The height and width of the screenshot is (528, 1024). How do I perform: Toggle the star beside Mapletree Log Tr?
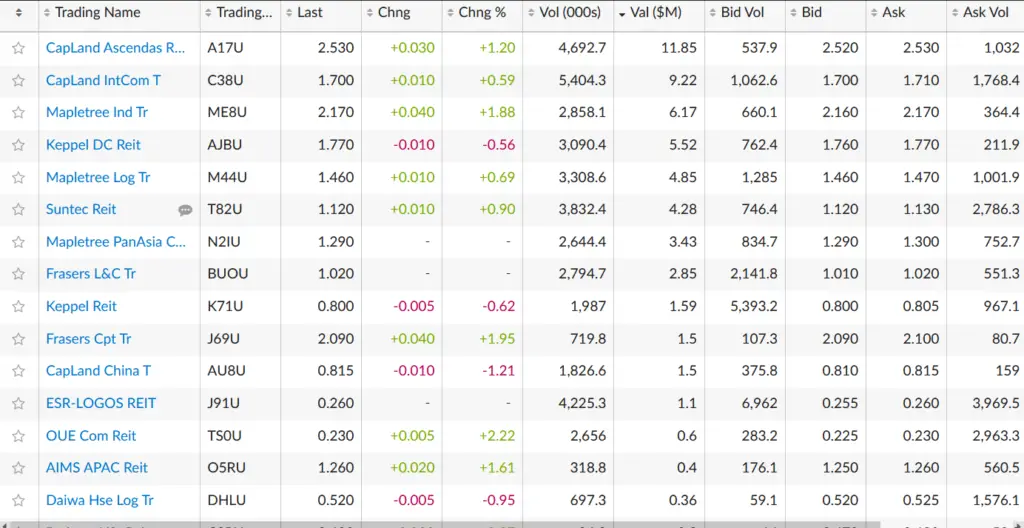pos(18,177)
